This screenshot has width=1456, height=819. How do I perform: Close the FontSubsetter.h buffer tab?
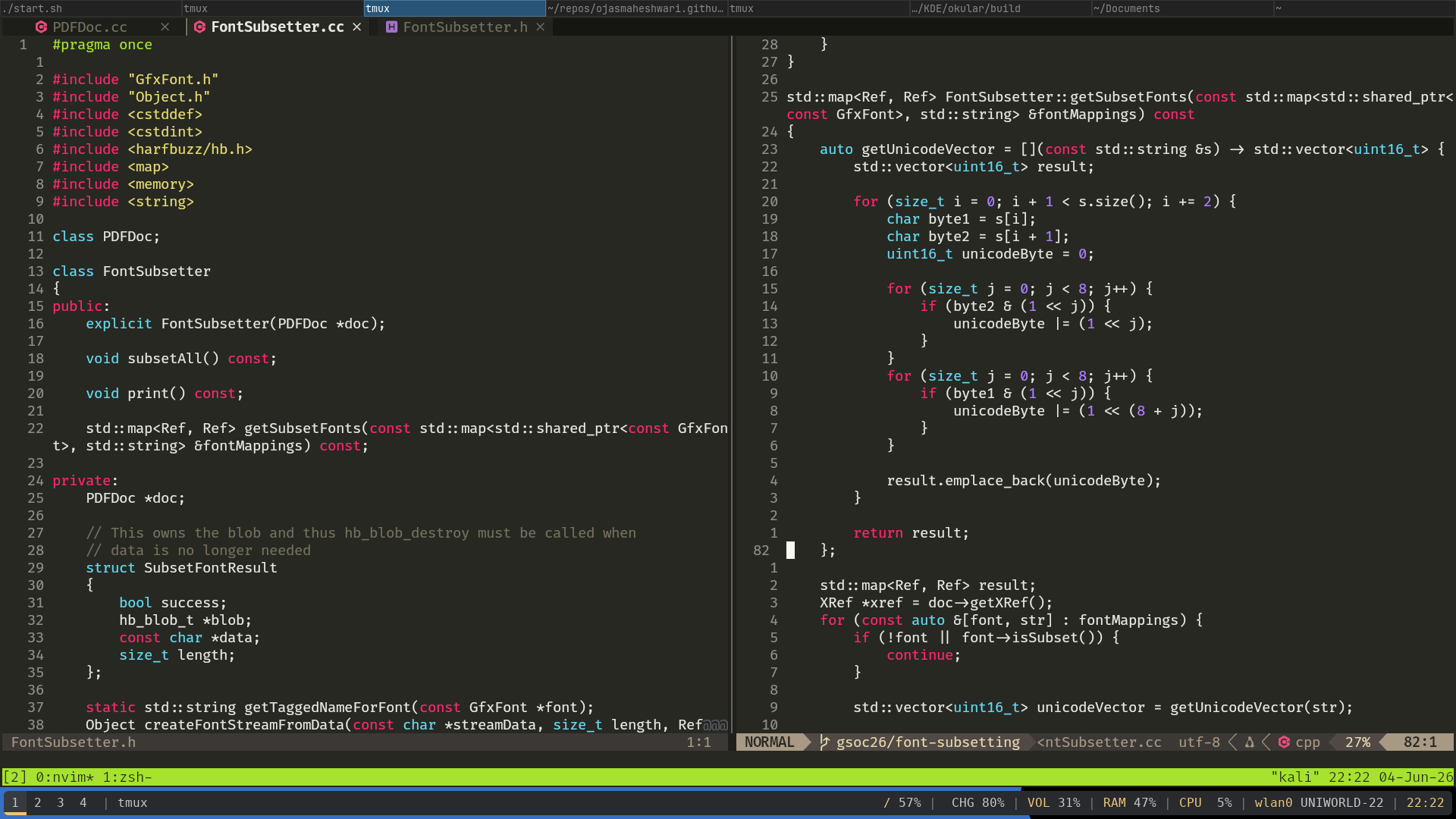541,27
